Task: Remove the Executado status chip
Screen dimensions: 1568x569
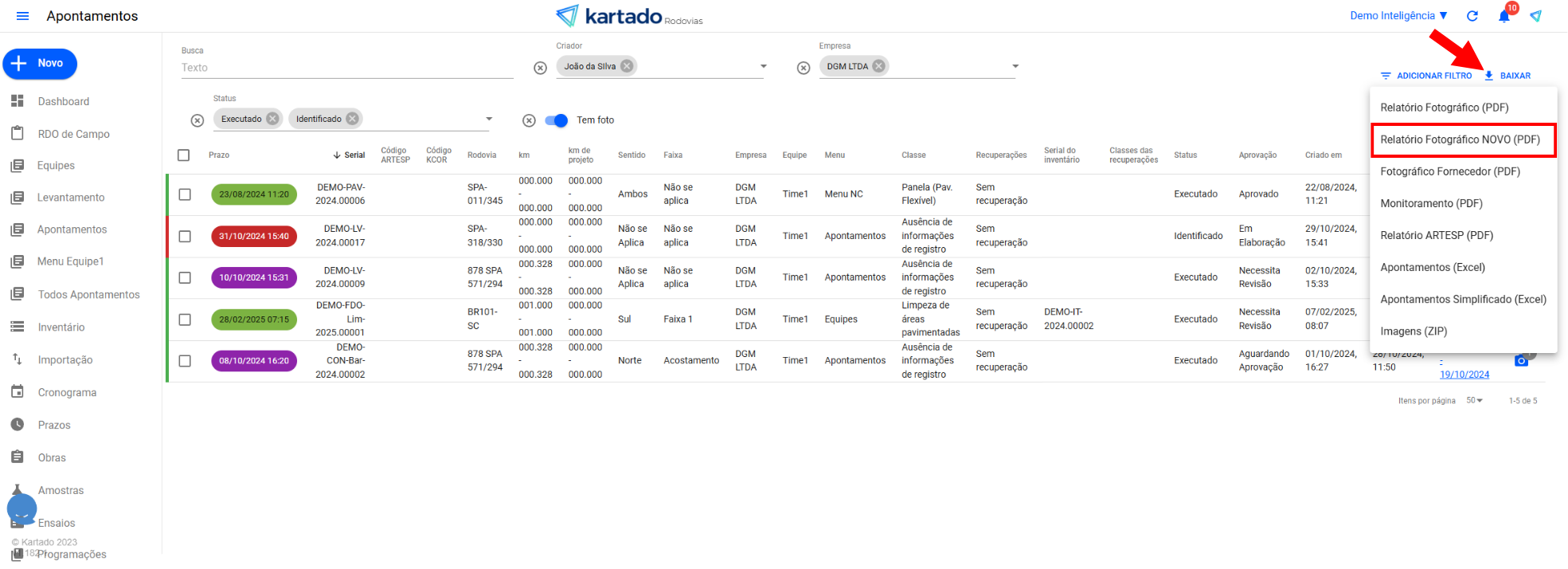Action: (x=272, y=119)
